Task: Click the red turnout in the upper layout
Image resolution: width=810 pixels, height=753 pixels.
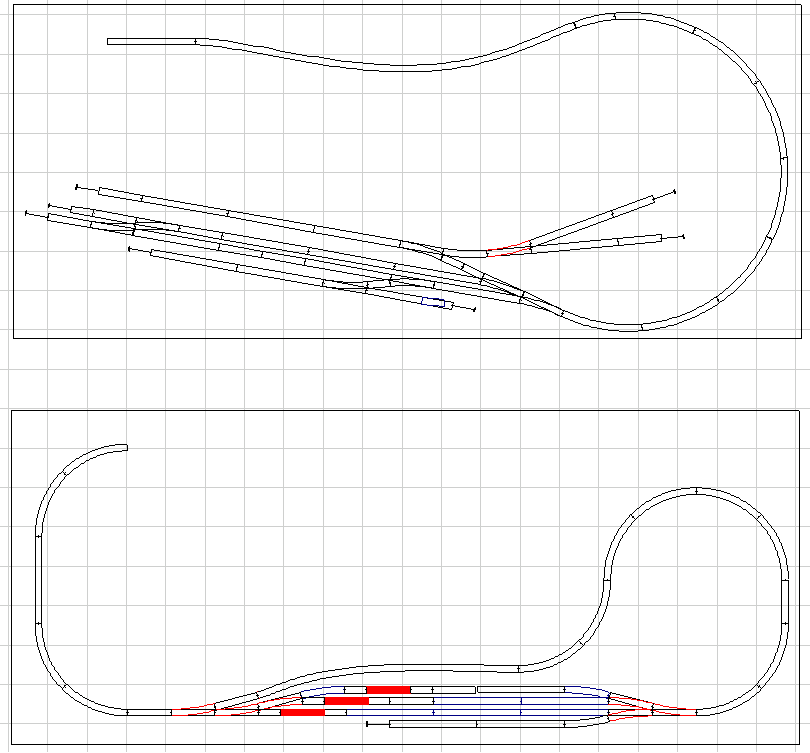Action: coord(509,249)
